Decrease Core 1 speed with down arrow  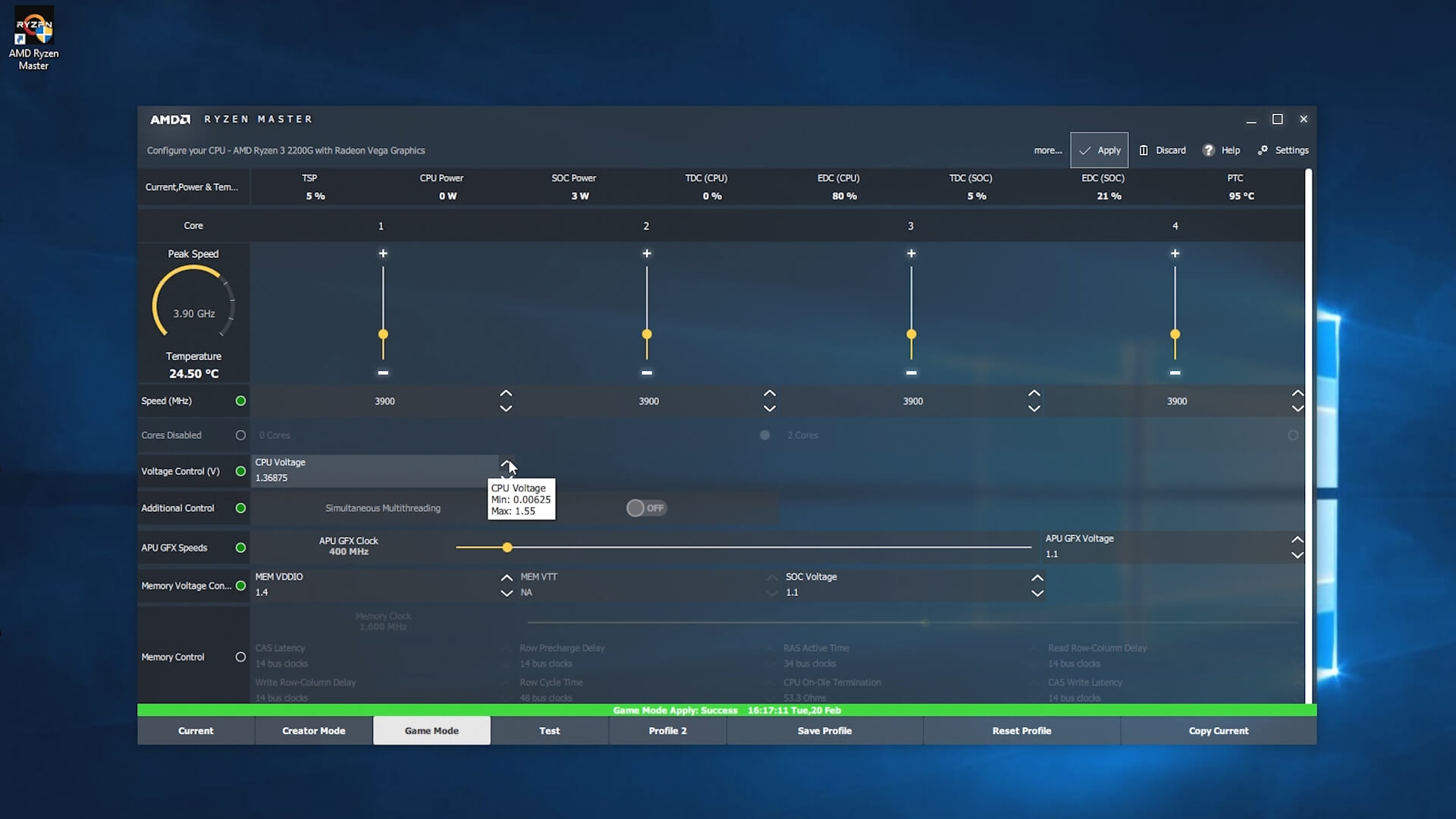click(x=506, y=408)
